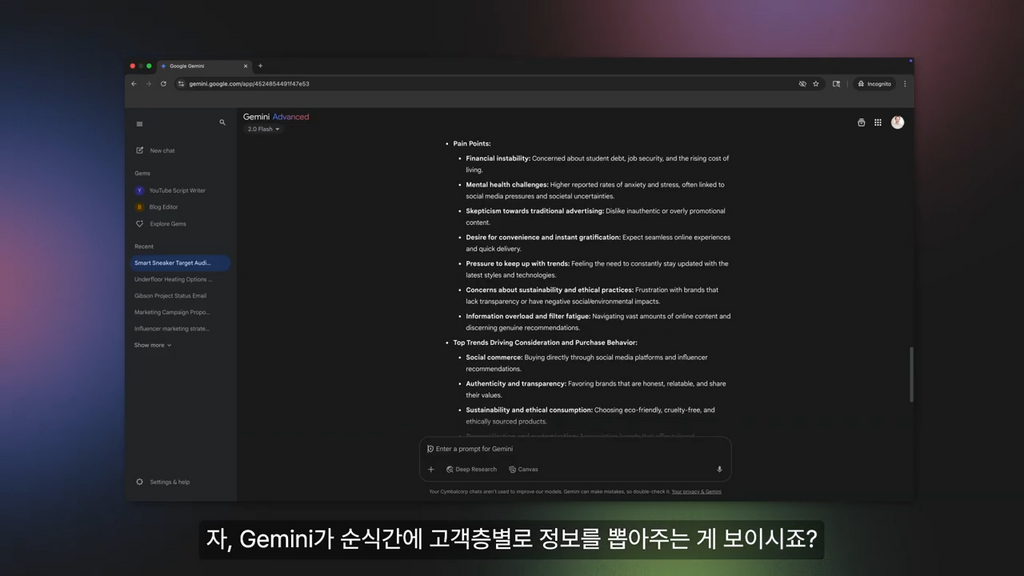Click the sidebar search icon
1024x576 pixels.
[x=222, y=122]
